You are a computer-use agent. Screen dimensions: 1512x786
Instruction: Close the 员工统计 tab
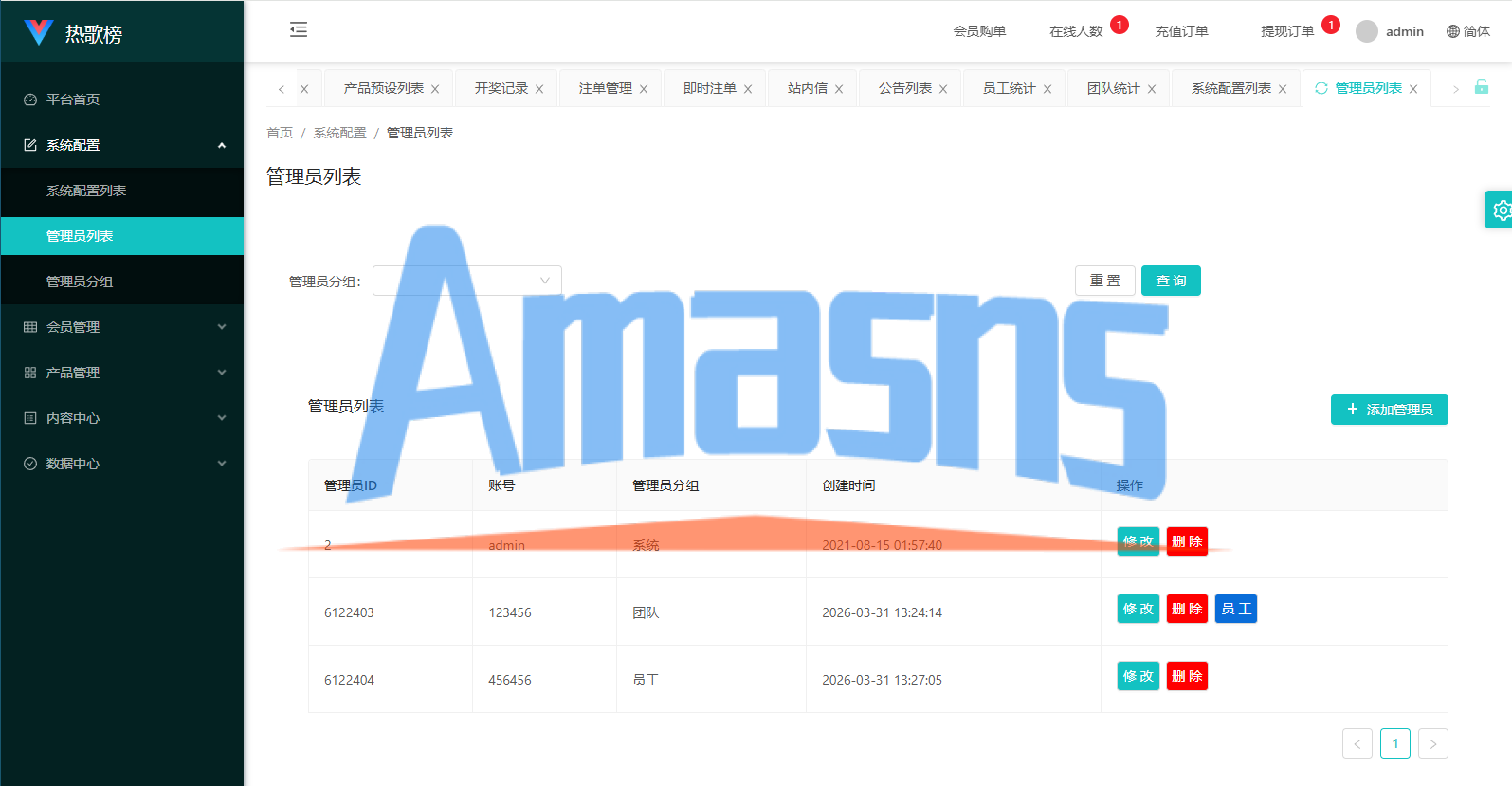[x=1047, y=89]
